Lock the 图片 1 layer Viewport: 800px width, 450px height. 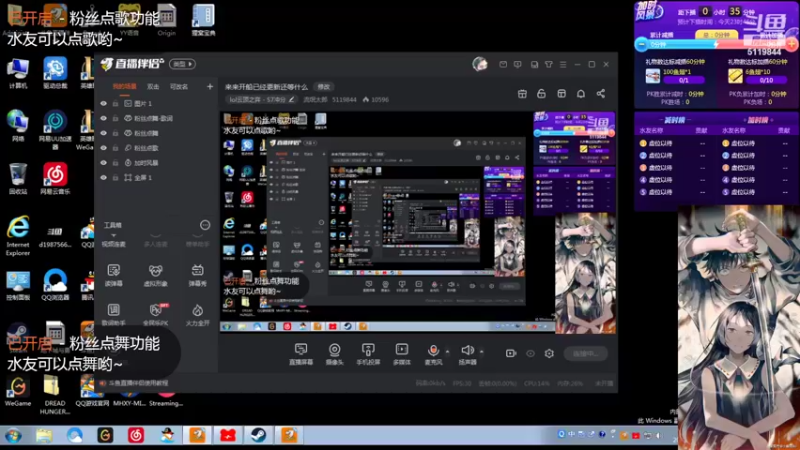[116, 104]
